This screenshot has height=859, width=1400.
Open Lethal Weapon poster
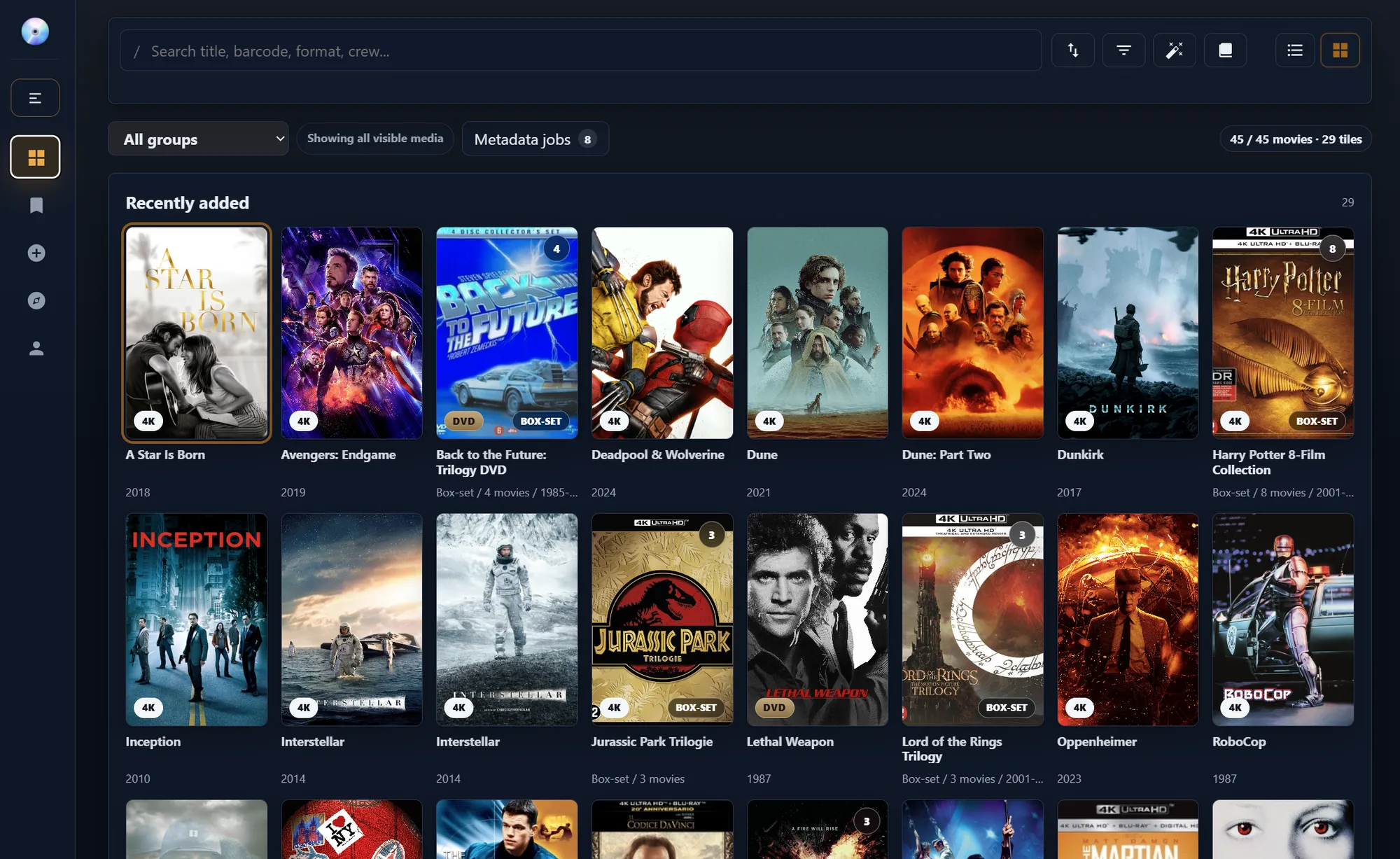[x=818, y=620]
